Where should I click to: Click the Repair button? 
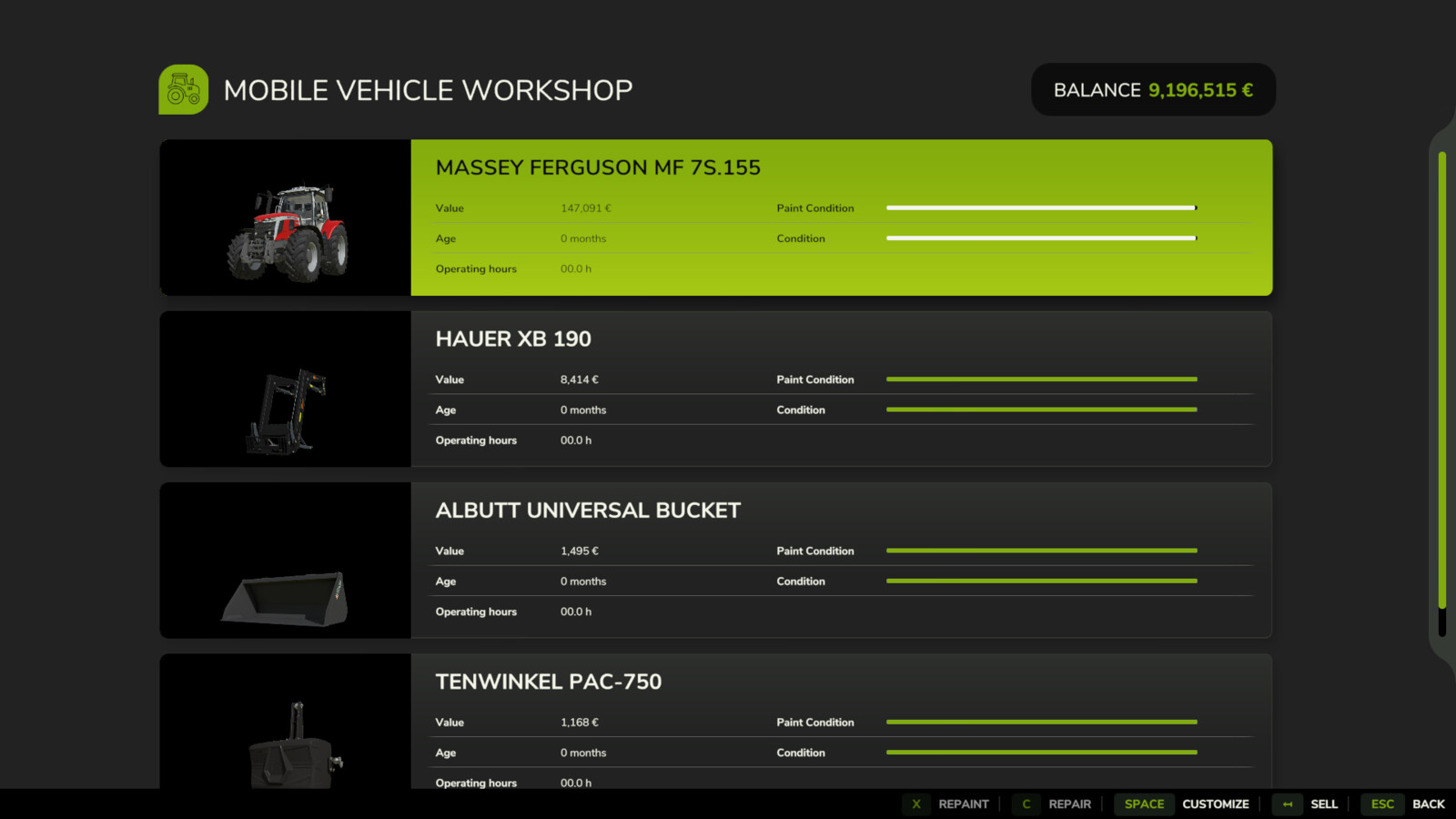pyautogui.click(x=1070, y=804)
